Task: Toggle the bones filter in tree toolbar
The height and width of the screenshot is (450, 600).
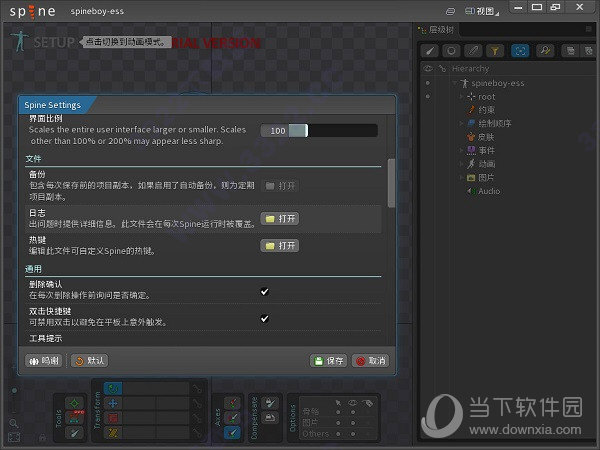Action: [x=429, y=51]
